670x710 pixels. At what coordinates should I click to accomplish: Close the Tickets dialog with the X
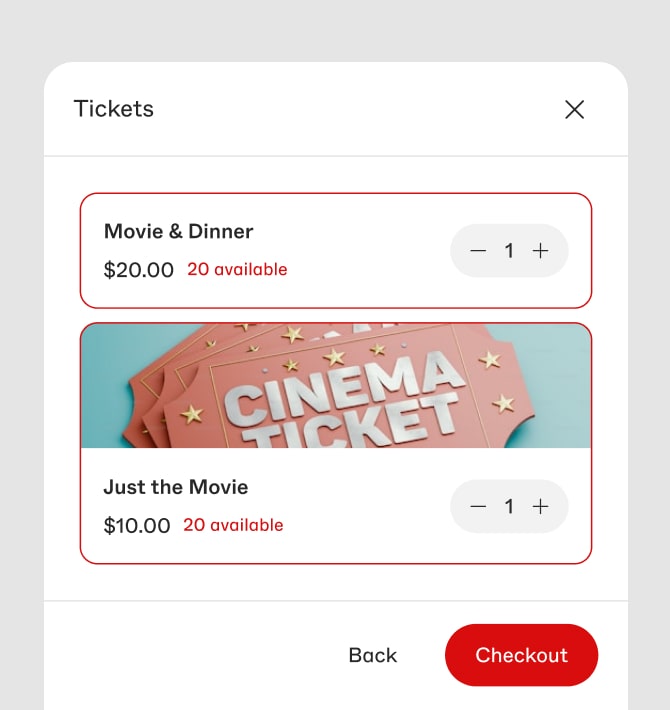tap(574, 110)
